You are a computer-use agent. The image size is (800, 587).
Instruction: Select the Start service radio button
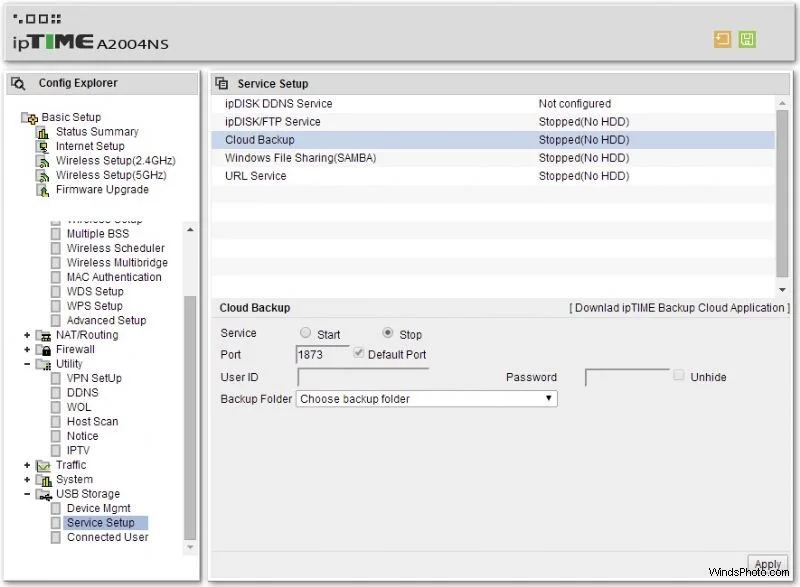click(x=305, y=333)
